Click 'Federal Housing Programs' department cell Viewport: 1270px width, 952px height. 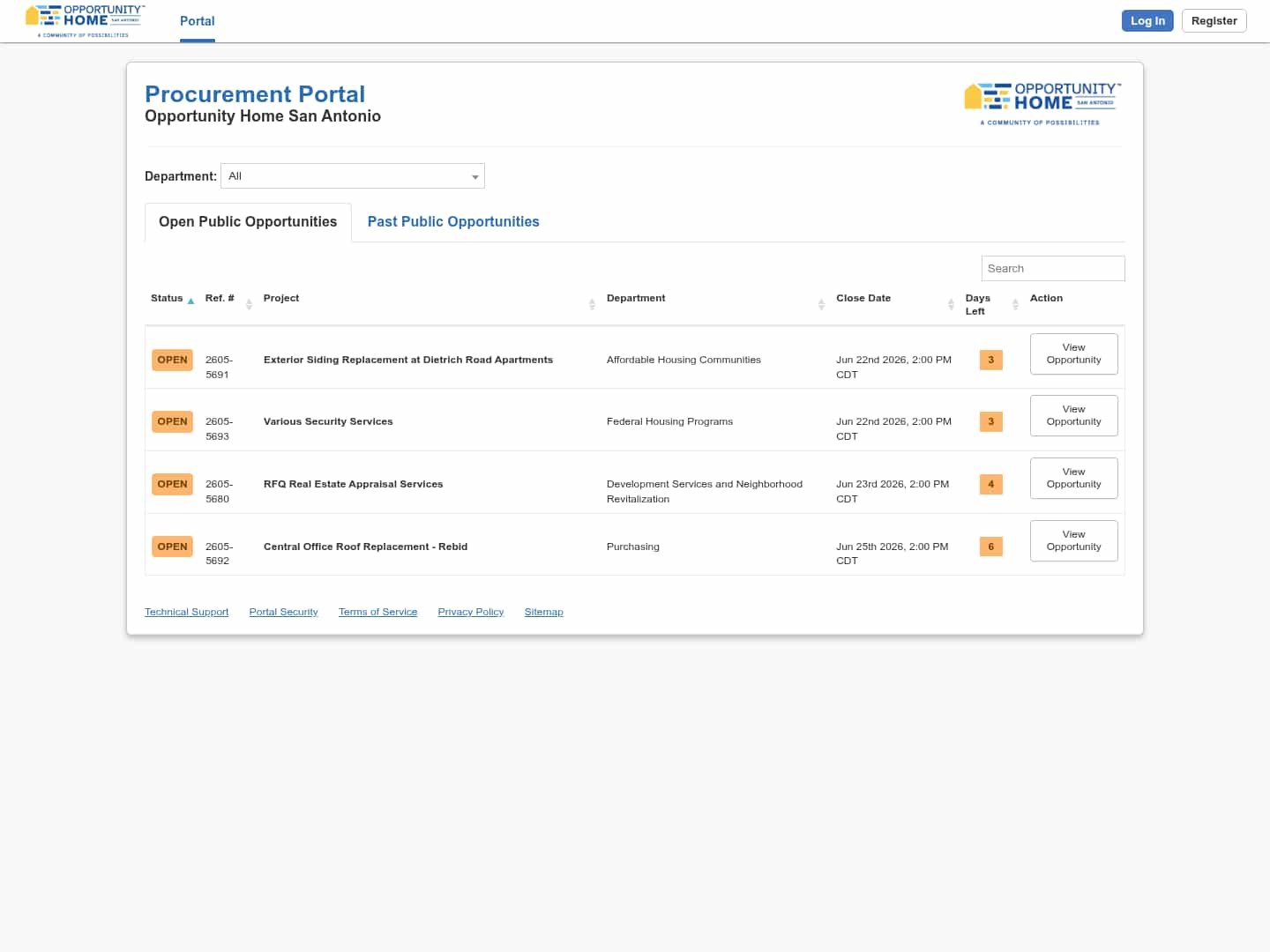tap(669, 421)
